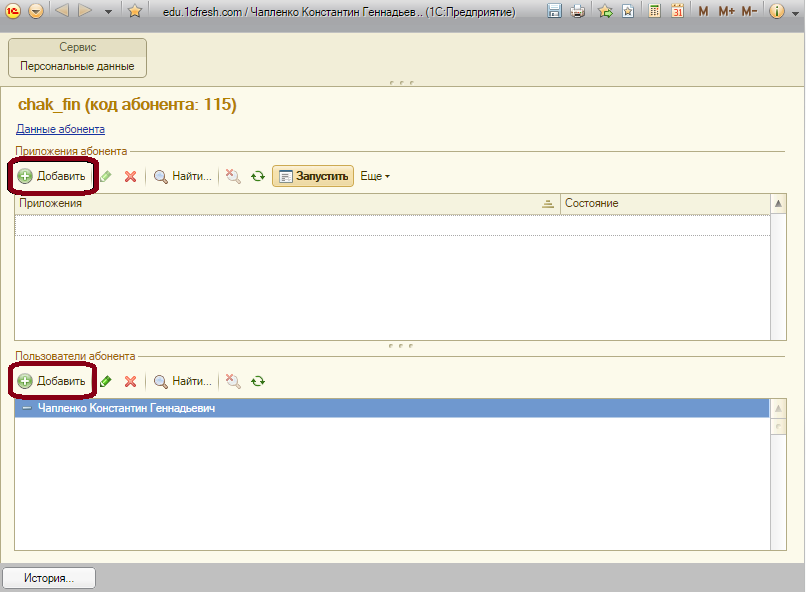Expand the navigation history dropdown arrow
Image resolution: width=806 pixels, height=592 pixels.
pos(108,11)
